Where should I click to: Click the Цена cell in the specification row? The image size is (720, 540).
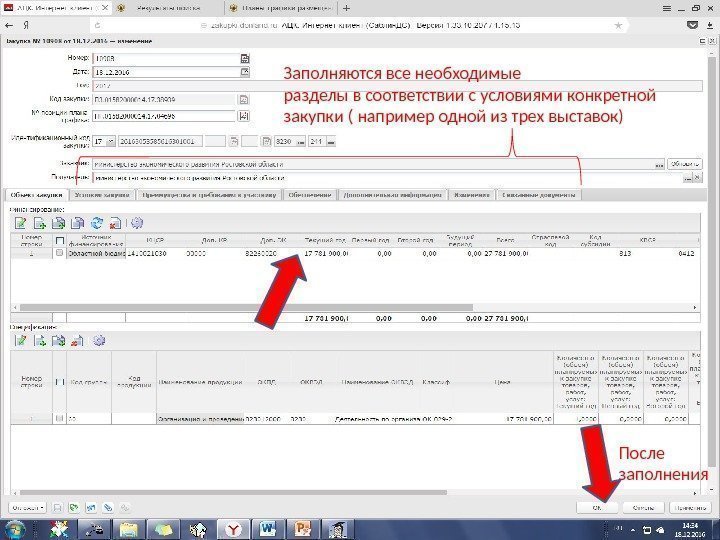coord(503,418)
